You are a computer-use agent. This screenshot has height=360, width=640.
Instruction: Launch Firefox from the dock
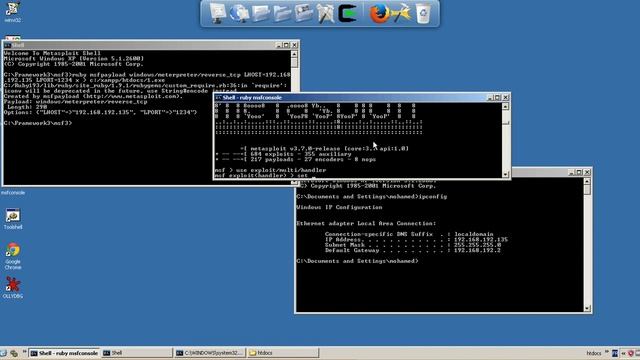(379, 13)
